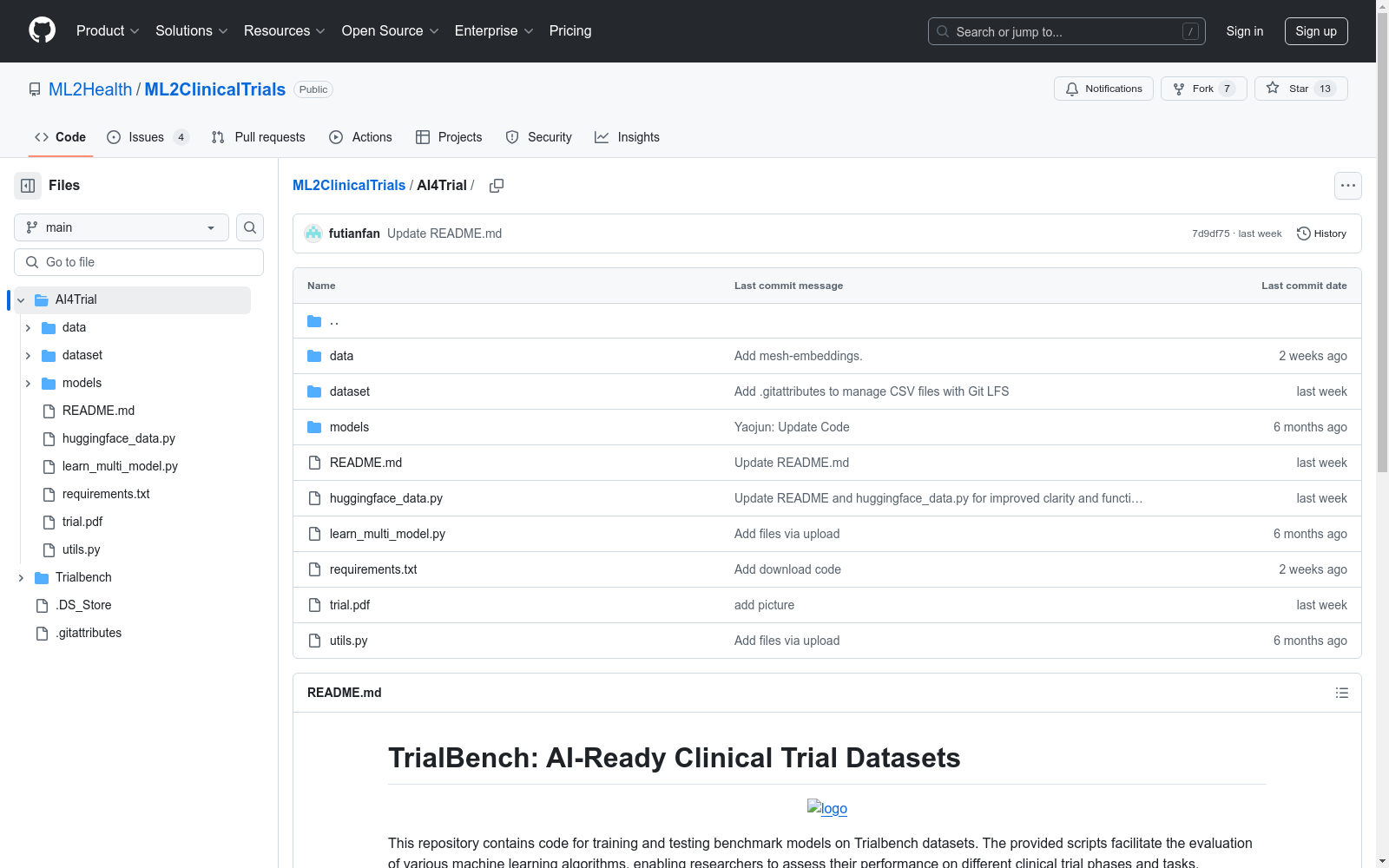Copy the AI4Trial path to clipboard
Viewport: 1389px width, 868px height.
pyautogui.click(x=497, y=186)
